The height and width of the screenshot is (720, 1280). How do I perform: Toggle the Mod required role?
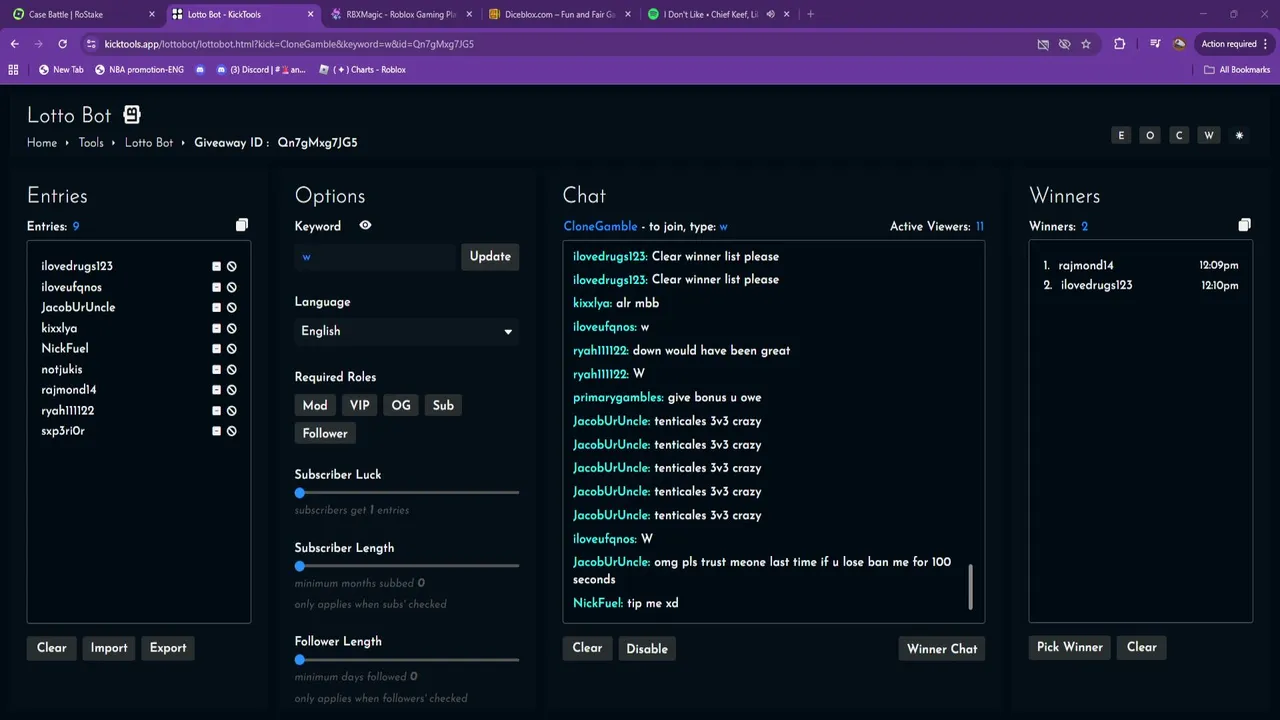[315, 405]
